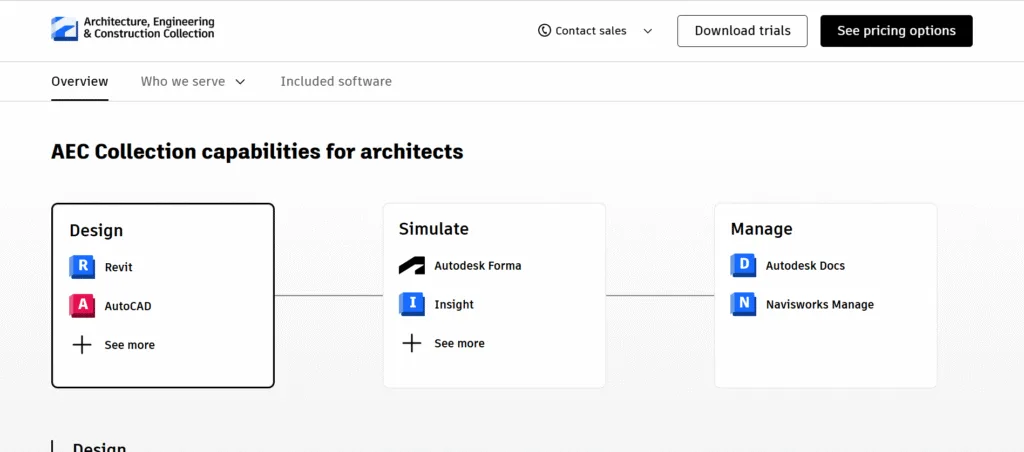Open the Autodesk Docs link text
This screenshot has height=452, width=1024.
click(x=805, y=266)
